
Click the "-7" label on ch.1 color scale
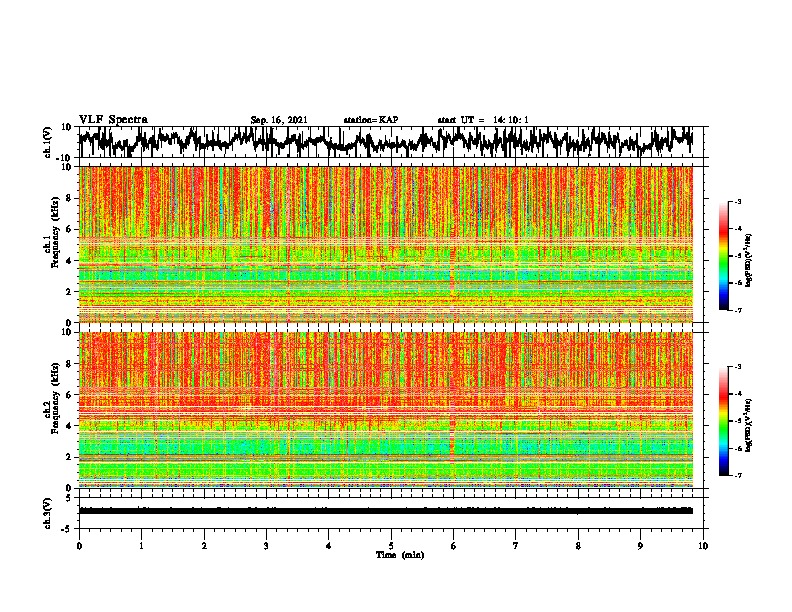[737, 310]
